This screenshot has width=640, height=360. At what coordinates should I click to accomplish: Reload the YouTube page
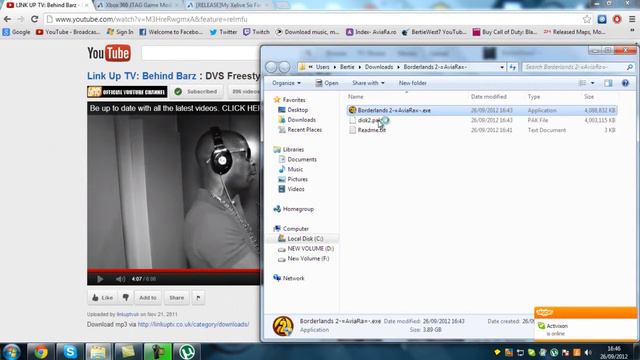point(34,19)
